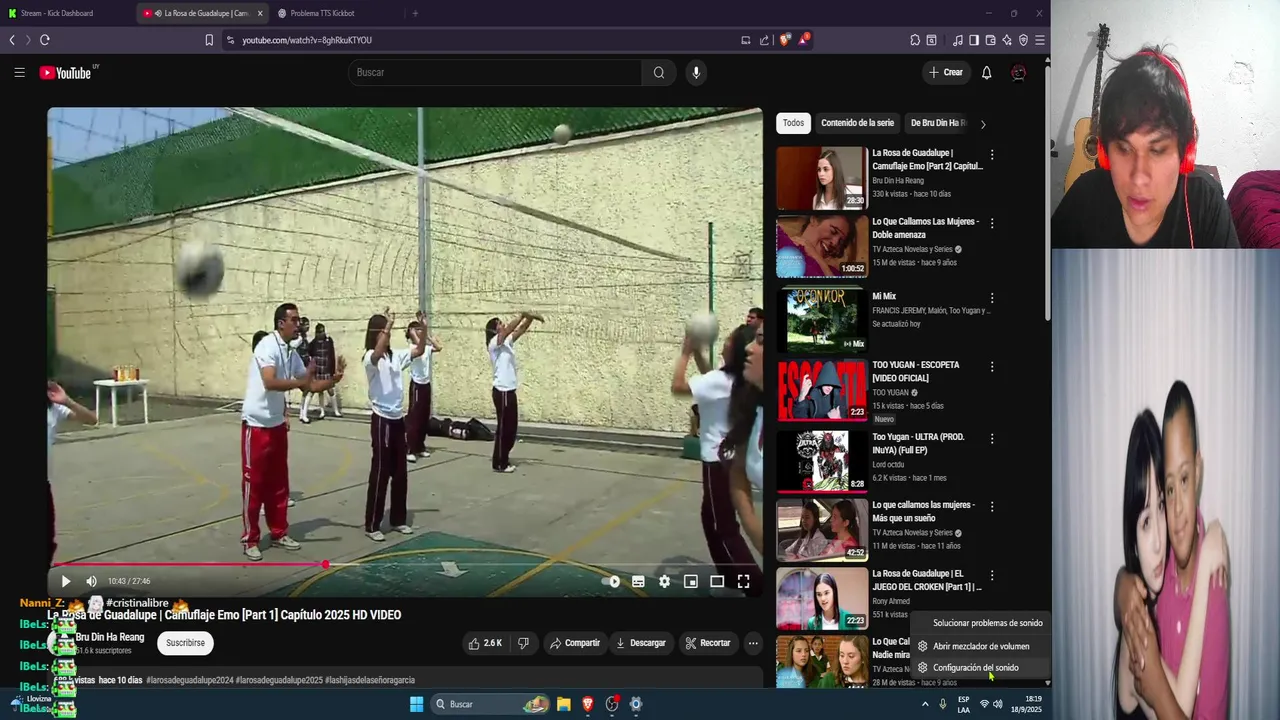The height and width of the screenshot is (720, 1280).
Task: Open the Brave VPN shield icon
Action: point(1023,40)
